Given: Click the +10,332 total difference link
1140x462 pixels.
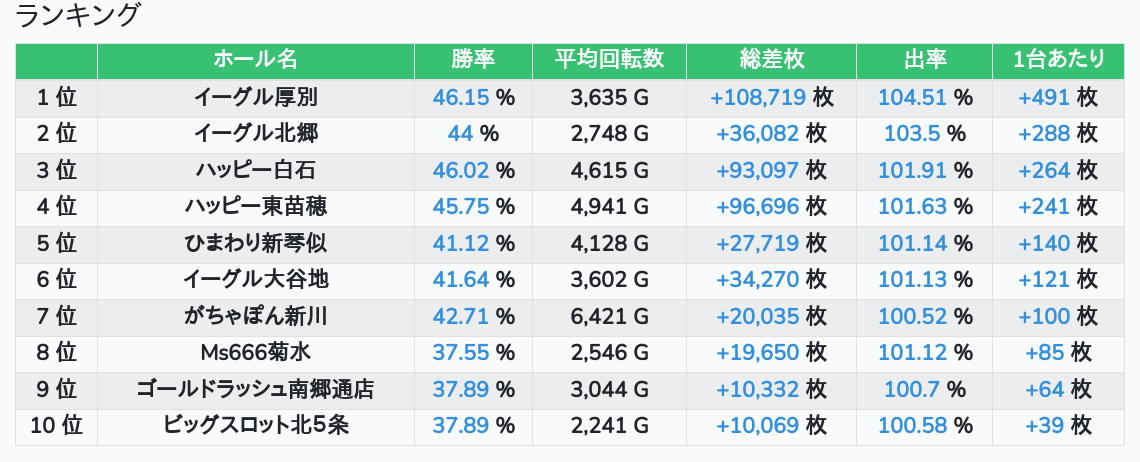Looking at the screenshot, I should tap(757, 389).
